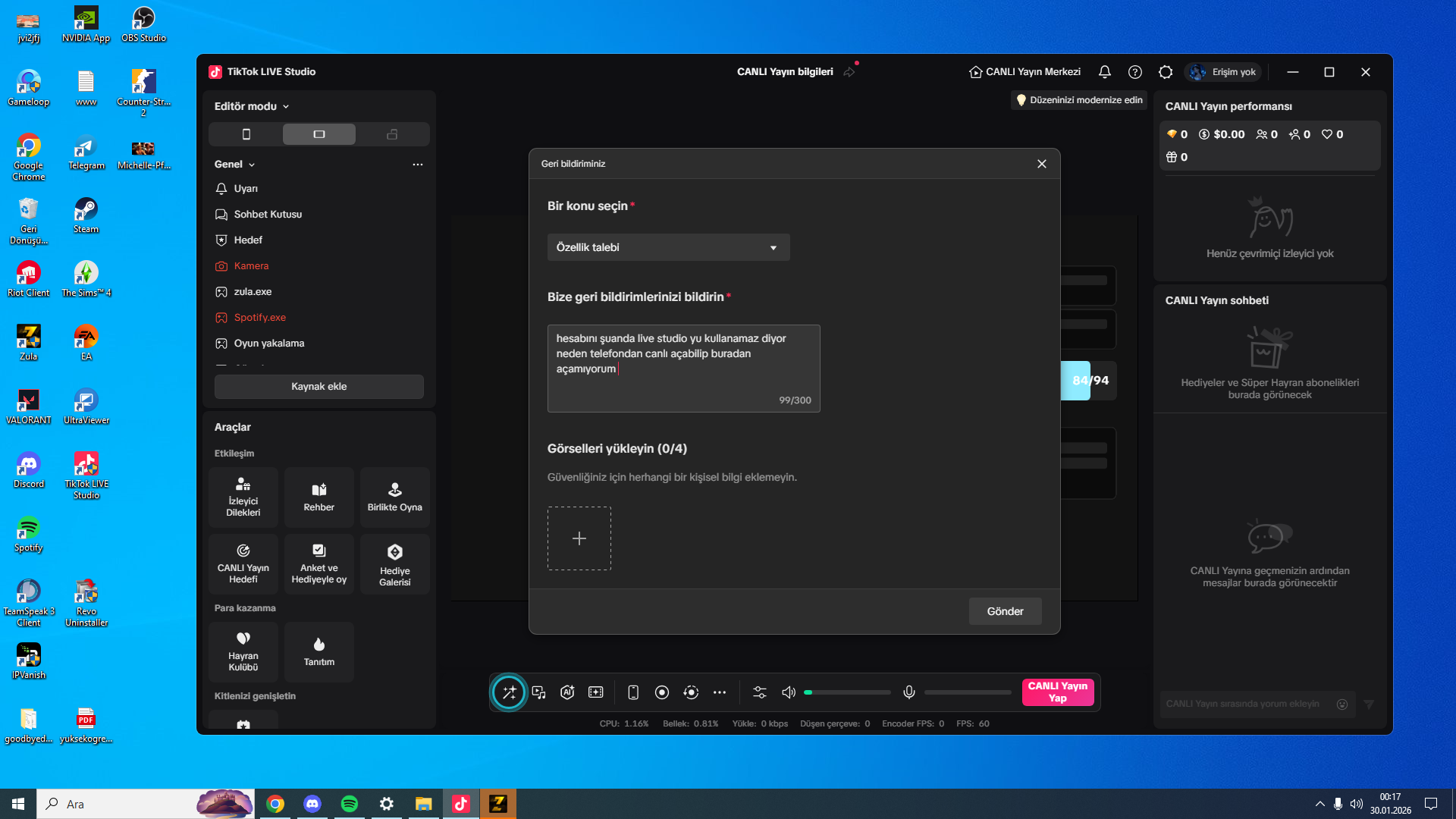This screenshot has width=1456, height=819.
Task: Click the phone icon in bottom toolbar
Action: click(633, 692)
